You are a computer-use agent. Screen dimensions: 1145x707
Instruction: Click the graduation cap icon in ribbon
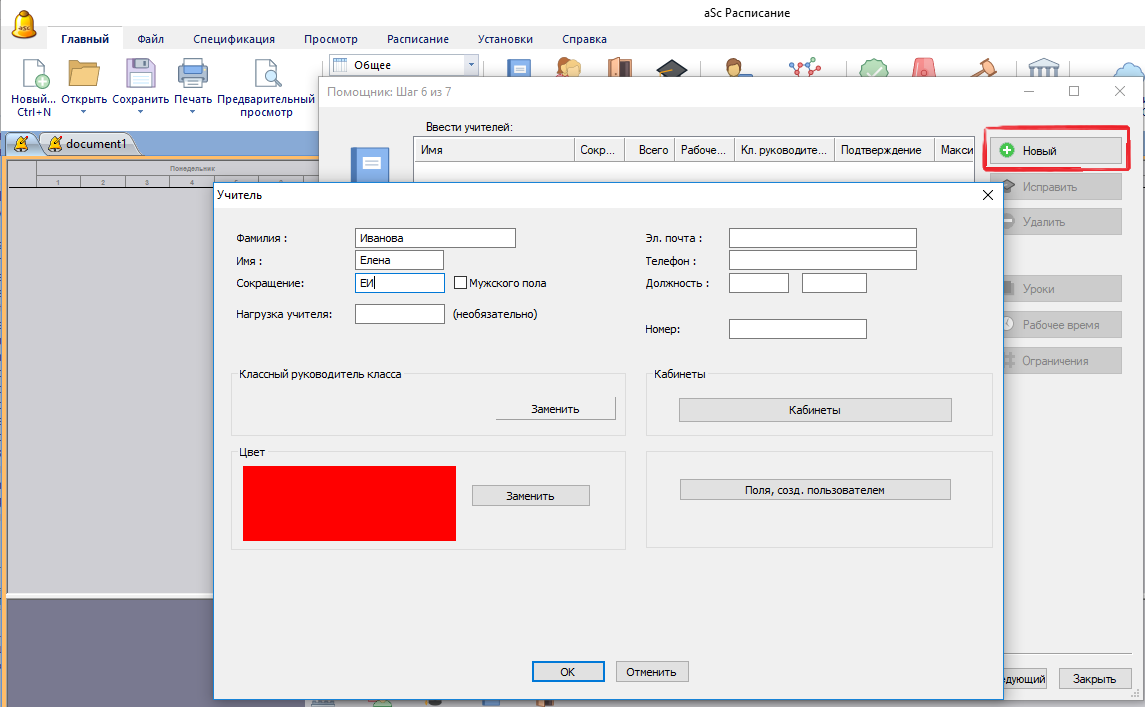point(672,70)
